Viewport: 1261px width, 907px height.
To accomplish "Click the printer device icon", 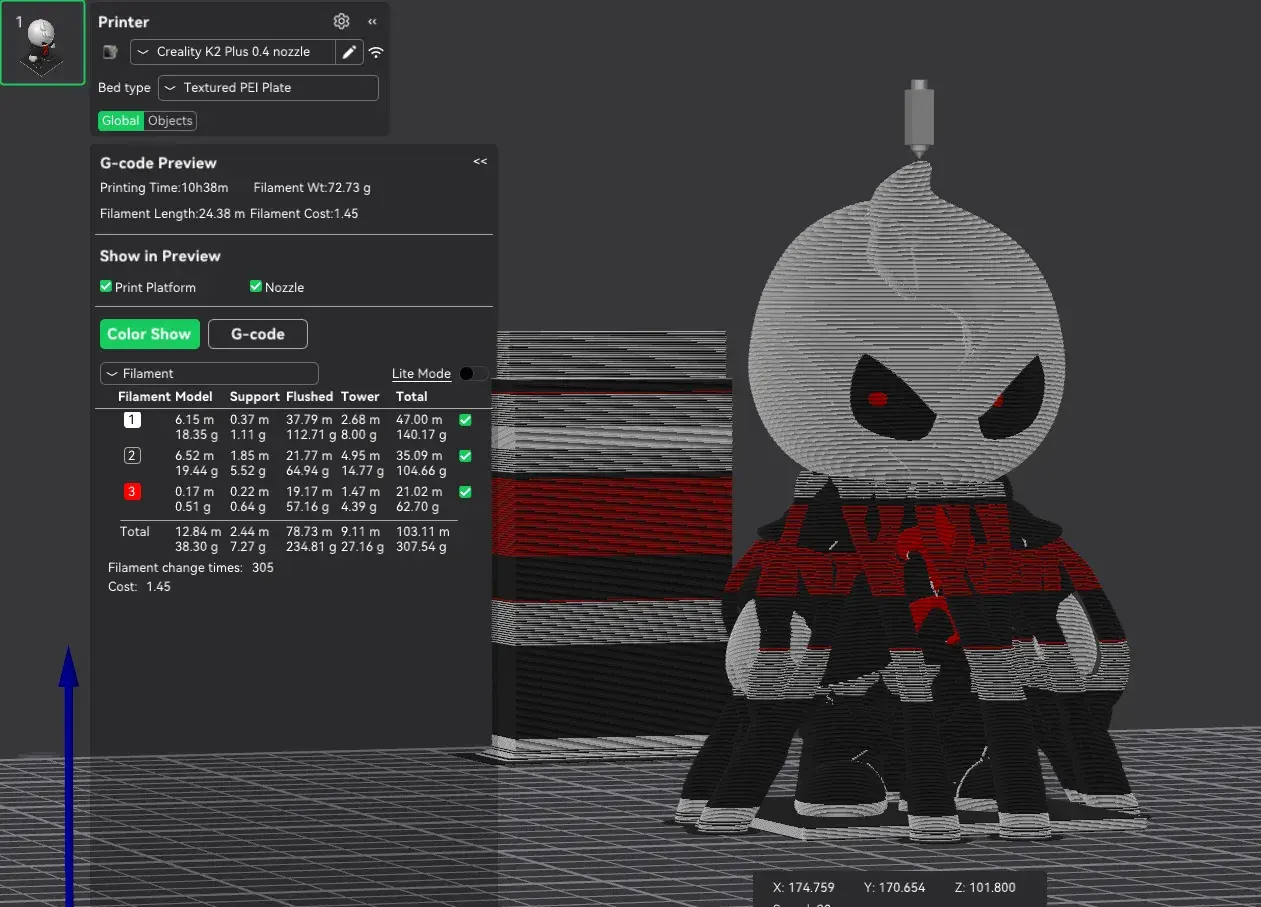I will (110, 51).
